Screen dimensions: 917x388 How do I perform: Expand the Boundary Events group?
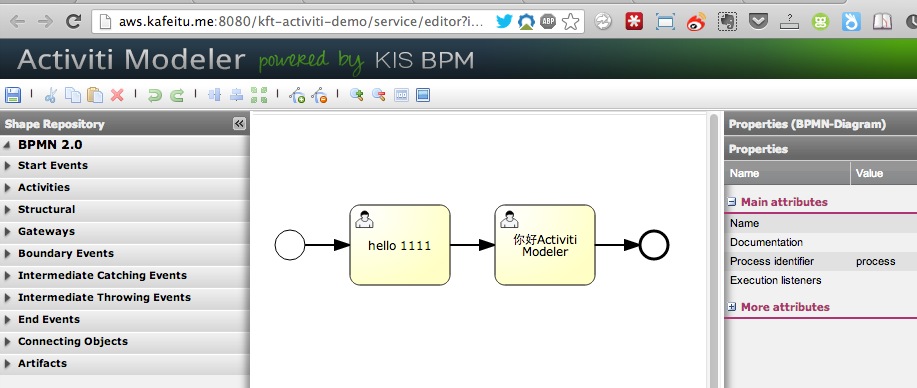(7, 253)
